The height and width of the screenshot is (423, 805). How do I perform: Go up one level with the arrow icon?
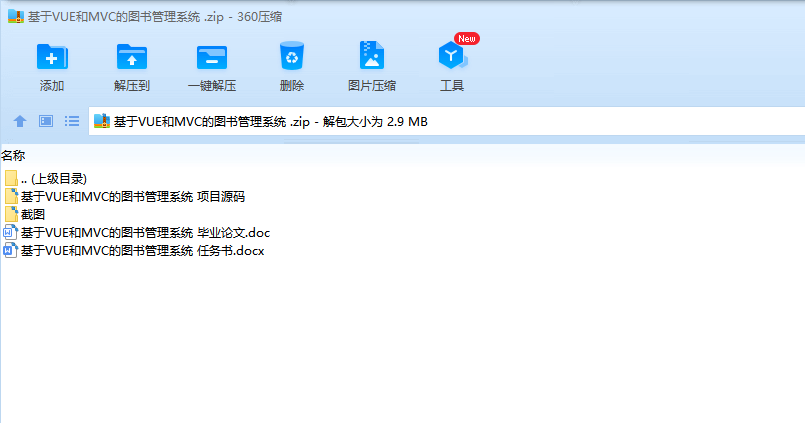pos(20,121)
